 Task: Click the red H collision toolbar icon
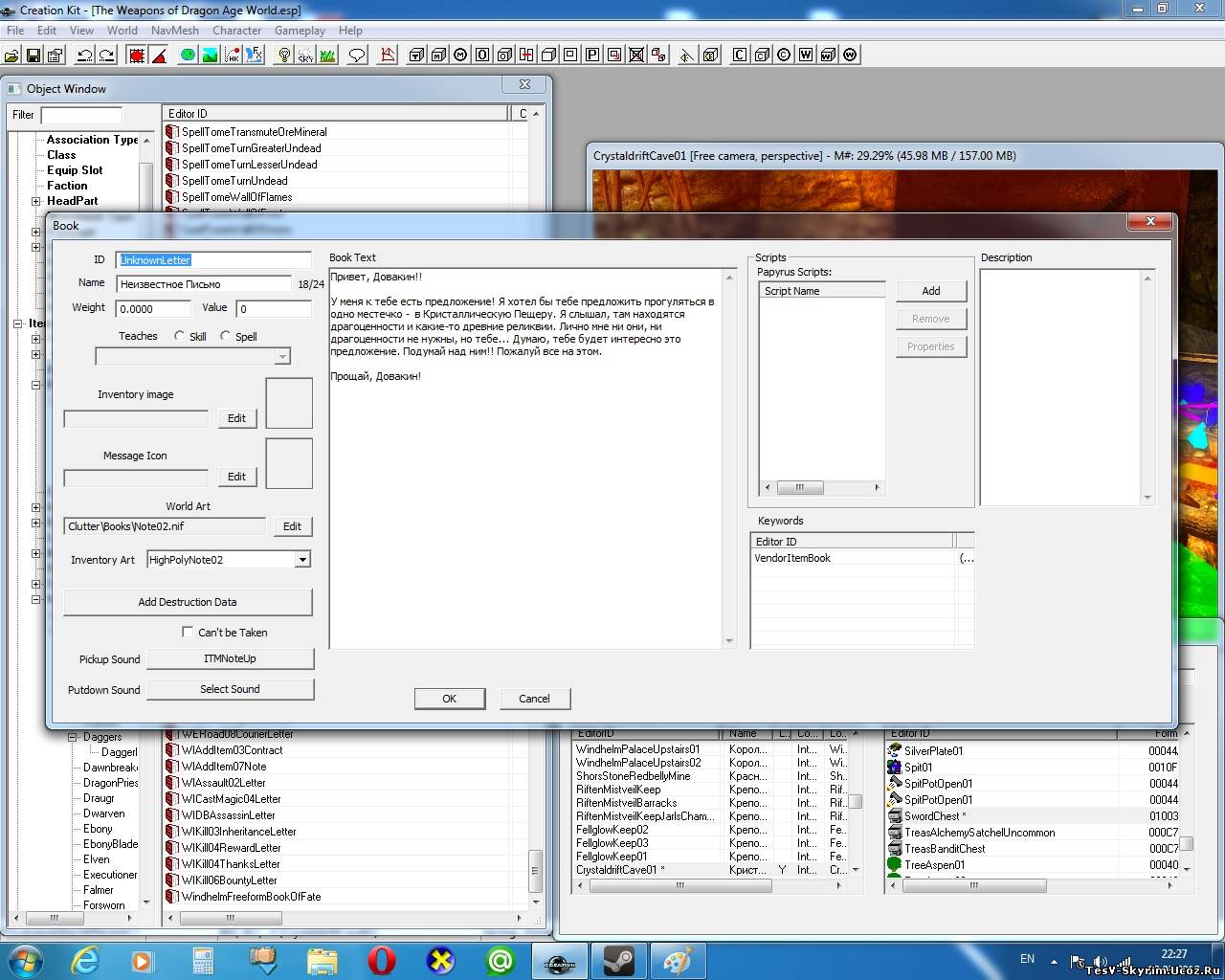point(526,55)
